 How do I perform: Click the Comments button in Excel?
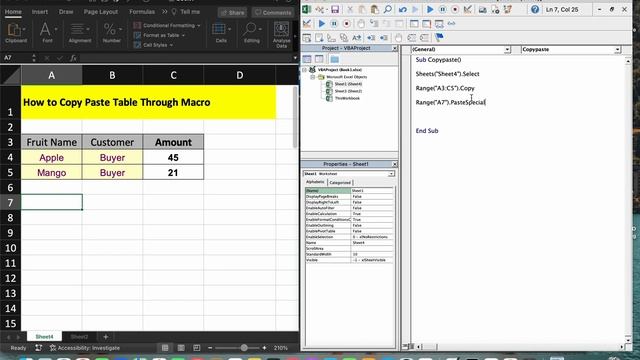[273, 13]
